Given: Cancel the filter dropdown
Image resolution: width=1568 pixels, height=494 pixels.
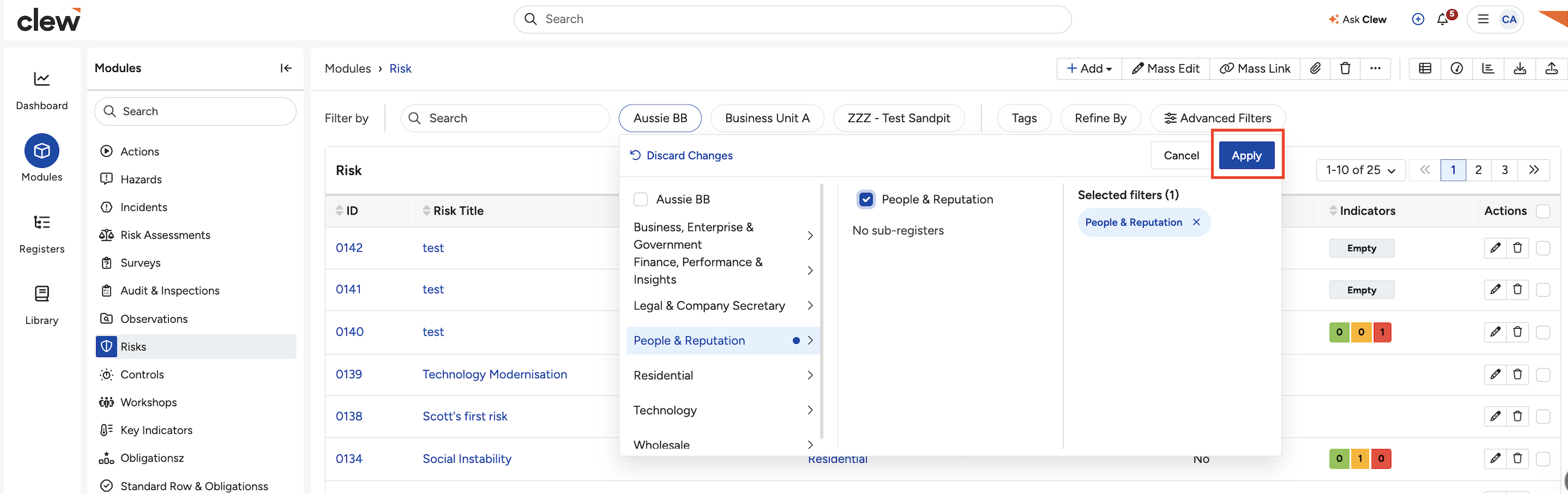Looking at the screenshot, I should point(1181,156).
